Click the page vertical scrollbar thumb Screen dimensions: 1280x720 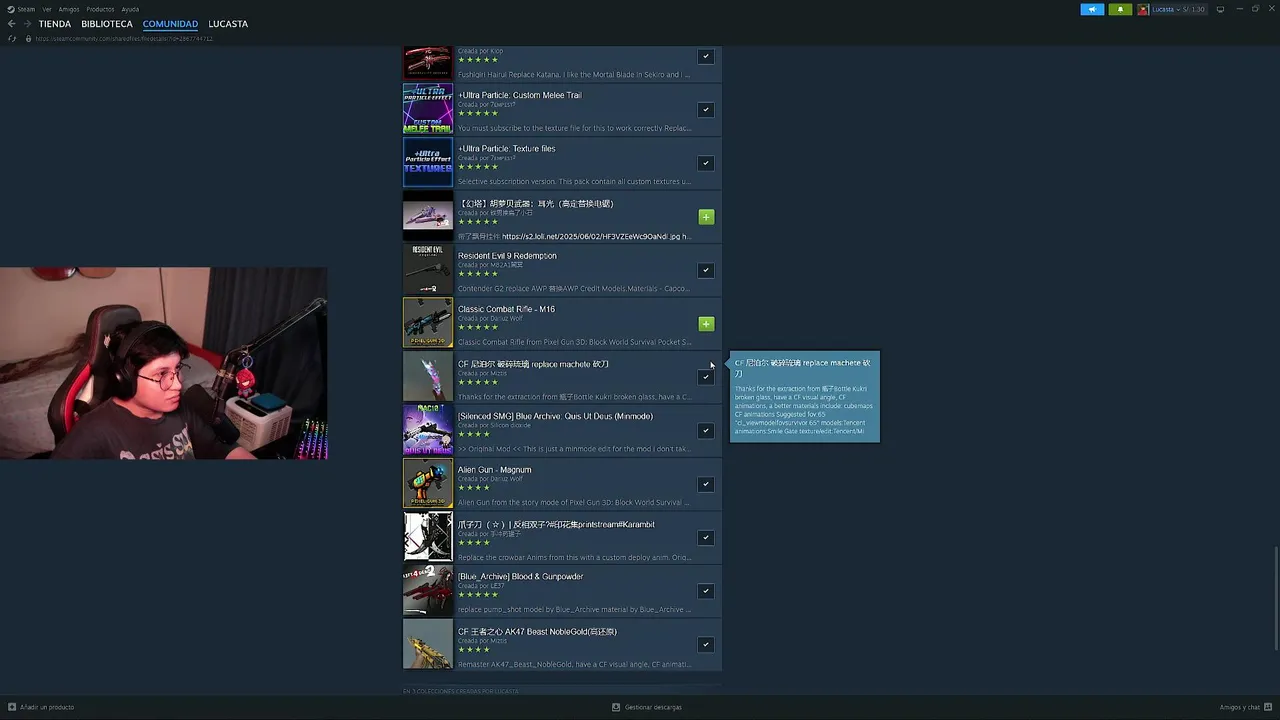(1276, 598)
